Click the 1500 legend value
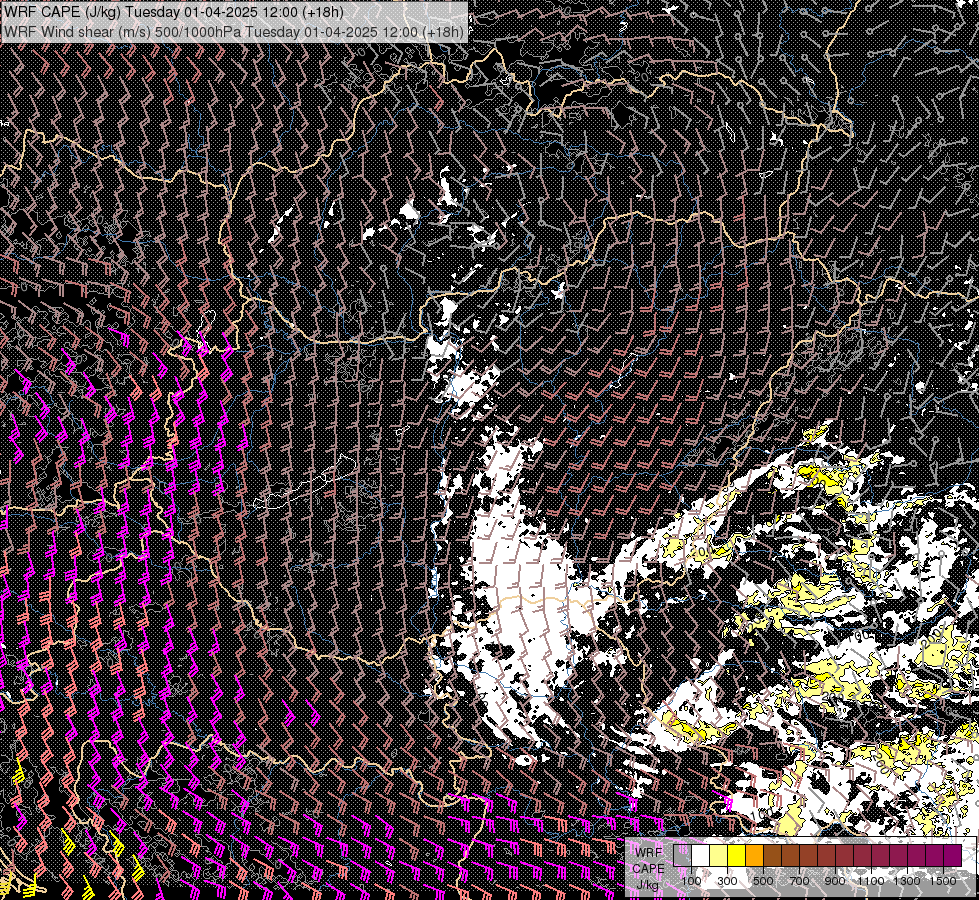 click(943, 881)
